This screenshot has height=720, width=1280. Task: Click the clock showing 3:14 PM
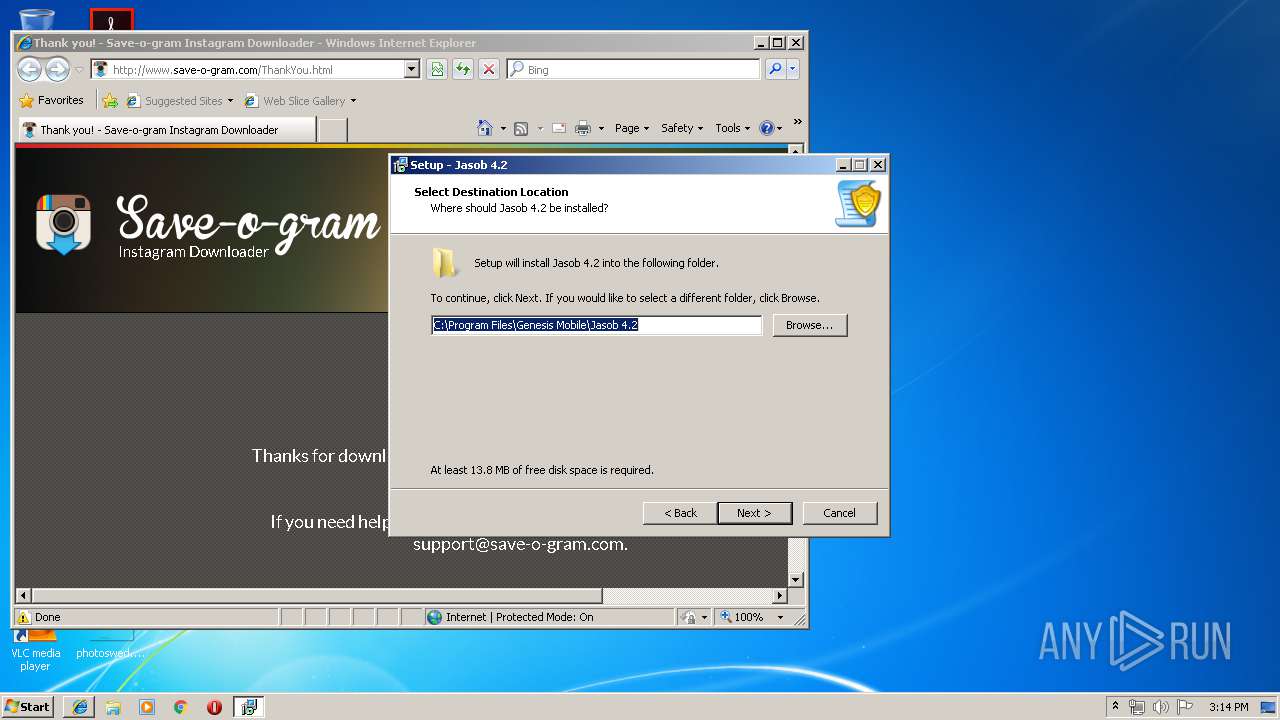pyautogui.click(x=1228, y=707)
